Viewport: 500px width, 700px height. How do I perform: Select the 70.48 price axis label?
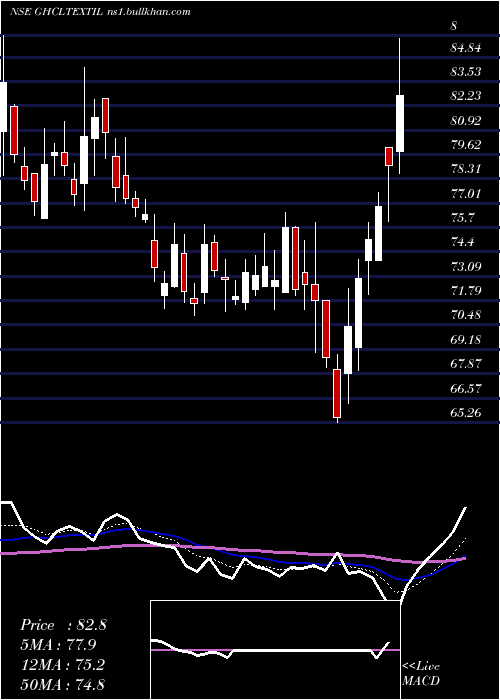[466, 315]
